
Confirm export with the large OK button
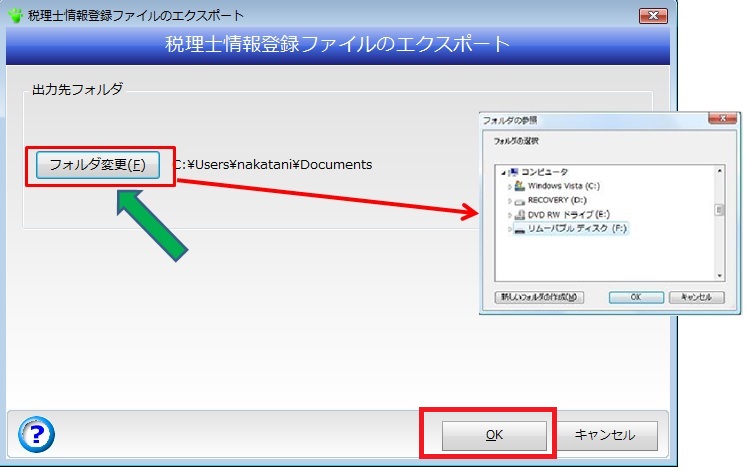point(494,435)
